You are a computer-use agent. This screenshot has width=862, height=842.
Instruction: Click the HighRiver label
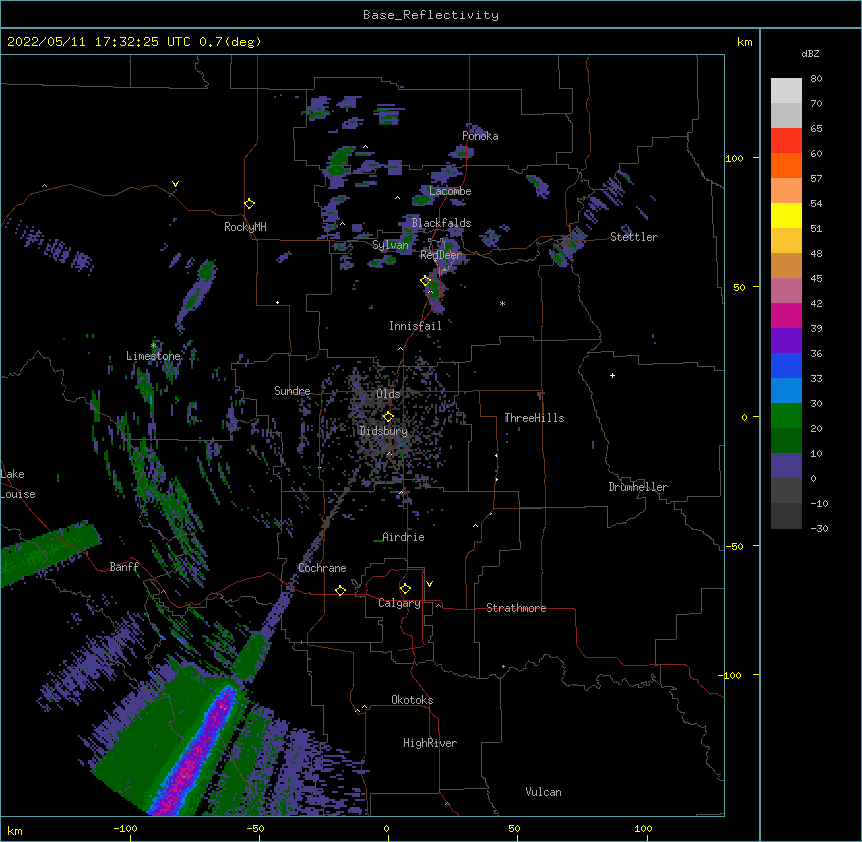(430, 743)
